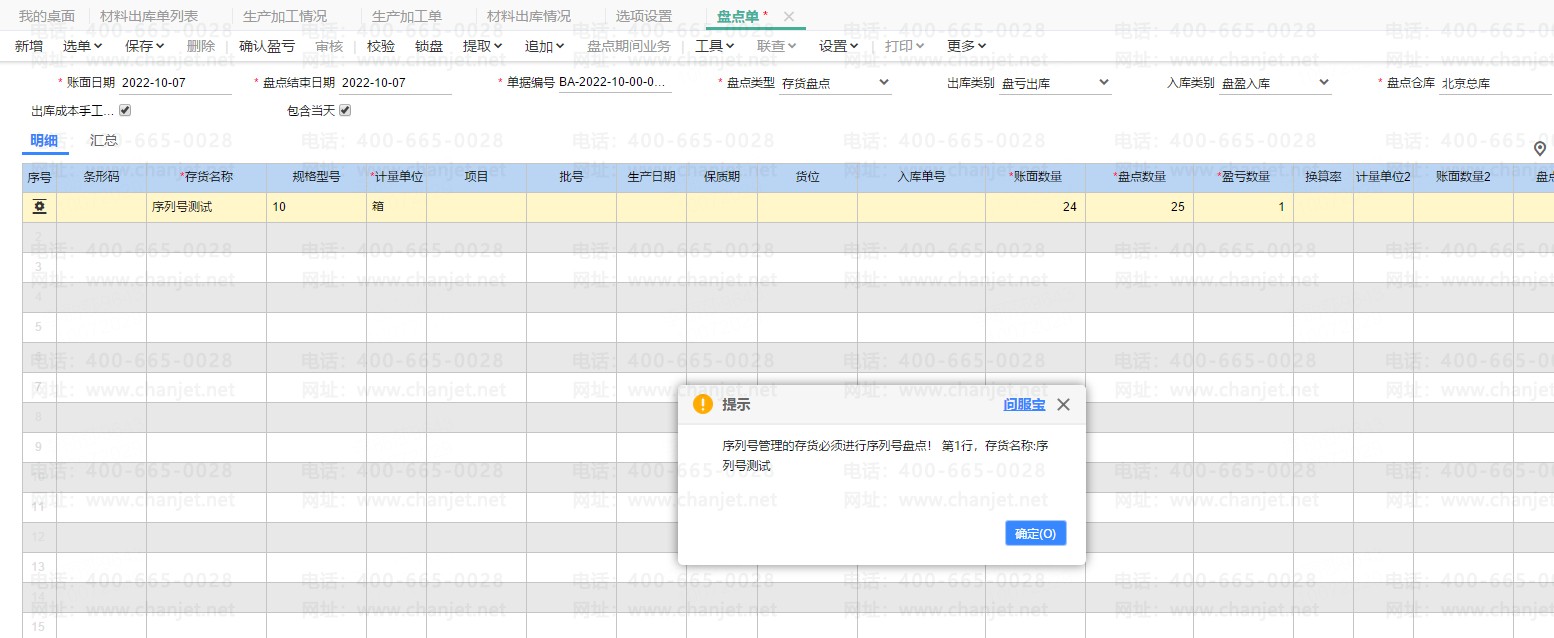Uncheck the 包含当天 checkbox
1554x638 pixels.
(345, 110)
